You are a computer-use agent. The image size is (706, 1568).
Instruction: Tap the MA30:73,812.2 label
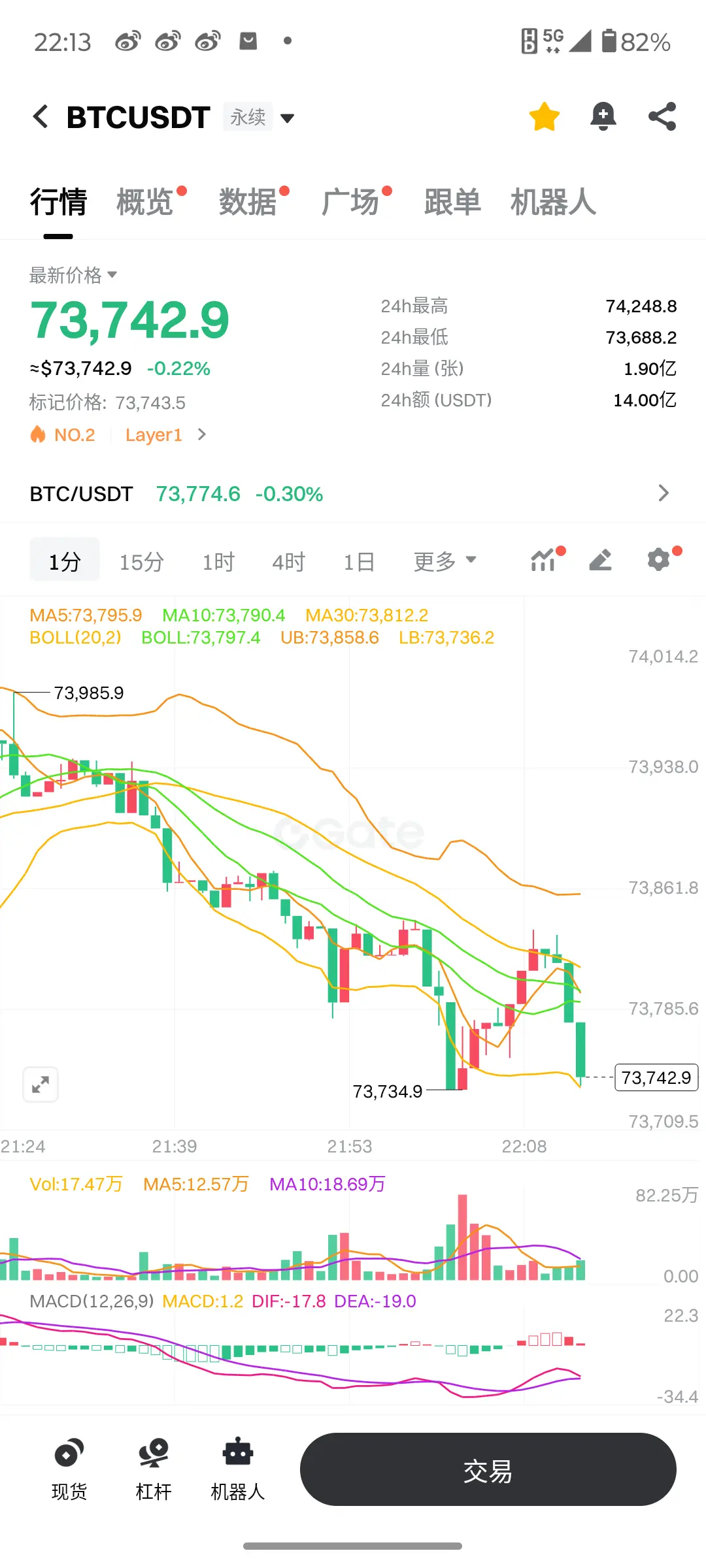pos(367,615)
